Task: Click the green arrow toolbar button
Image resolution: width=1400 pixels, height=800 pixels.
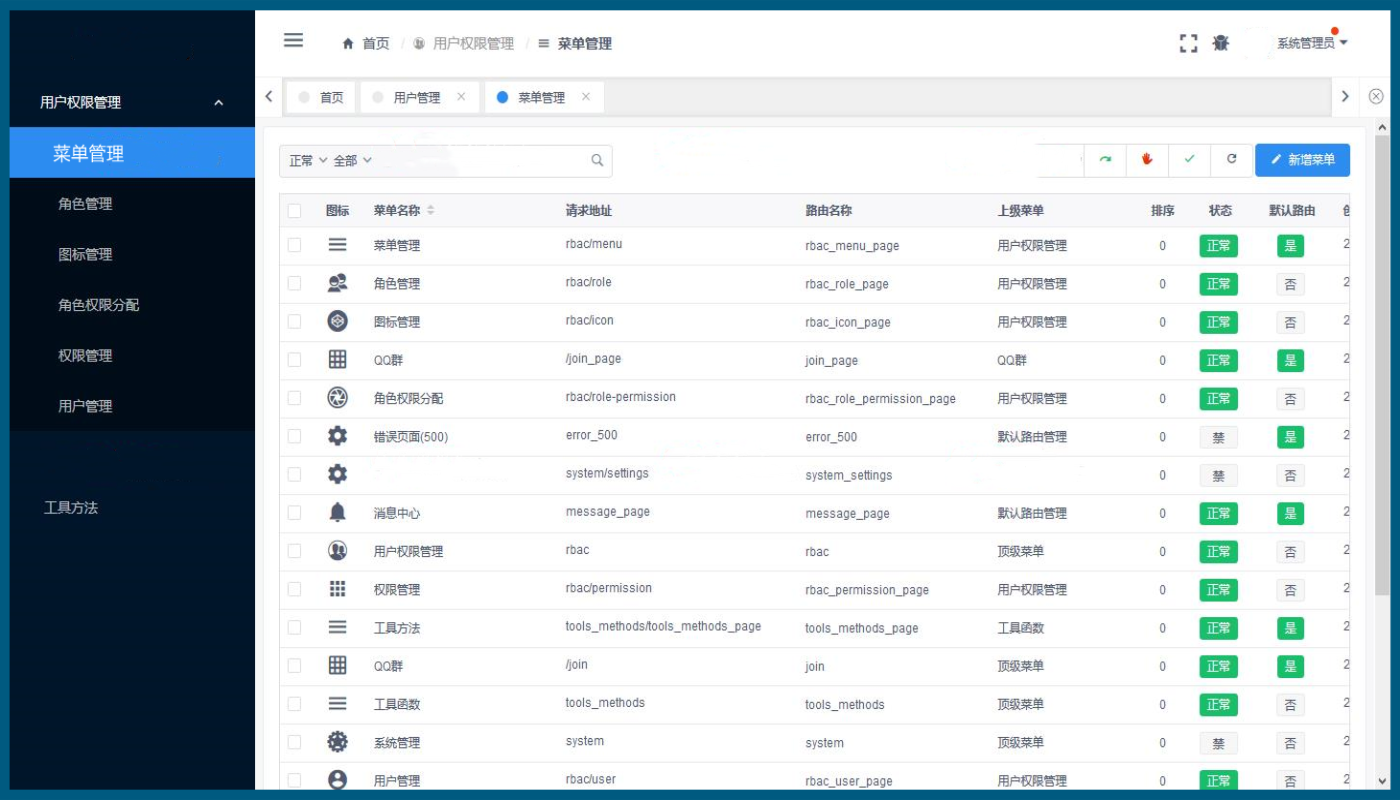Action: [x=1105, y=160]
